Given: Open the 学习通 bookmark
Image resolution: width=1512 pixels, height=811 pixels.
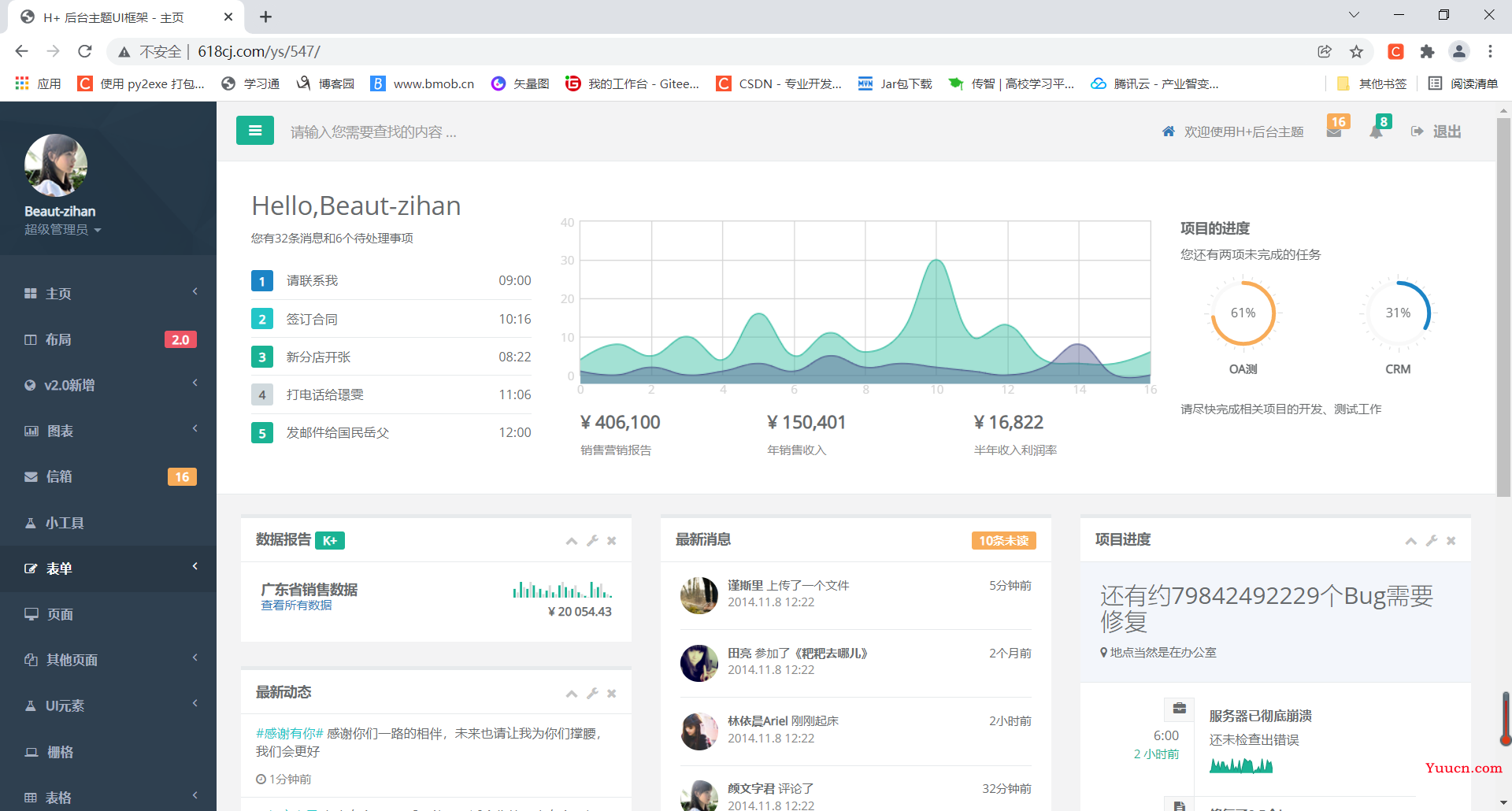Looking at the screenshot, I should pos(250,83).
